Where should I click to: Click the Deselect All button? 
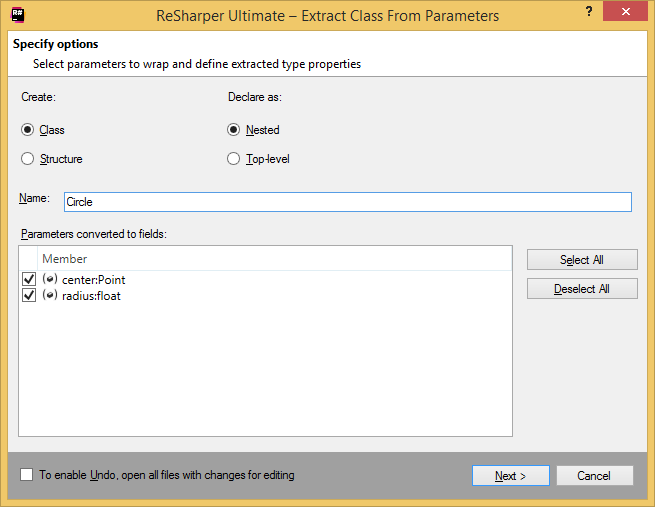pos(582,289)
